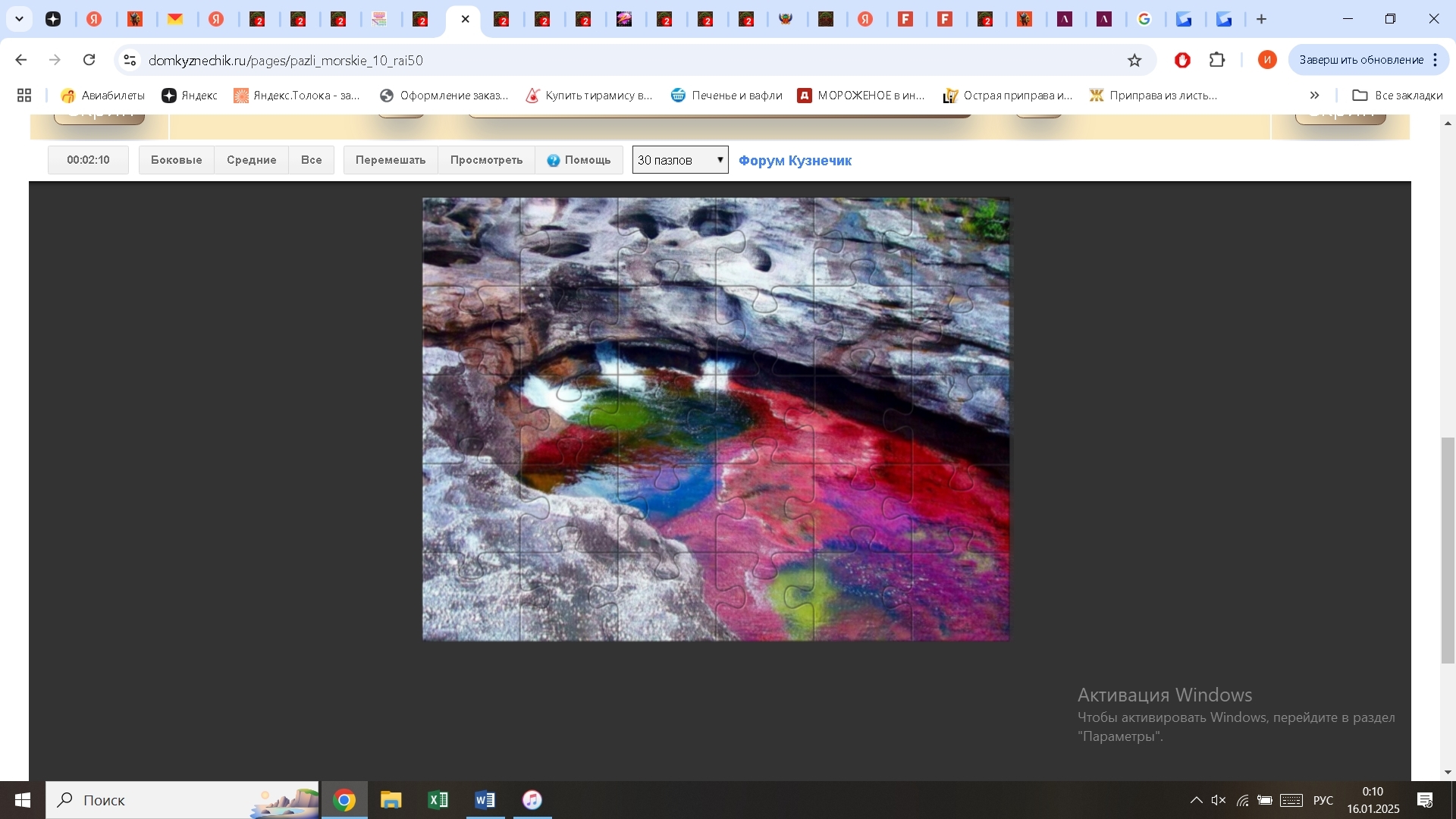This screenshot has height=819, width=1456.
Task: Switch to the purple lightning favicon tab
Action: [x=624, y=19]
